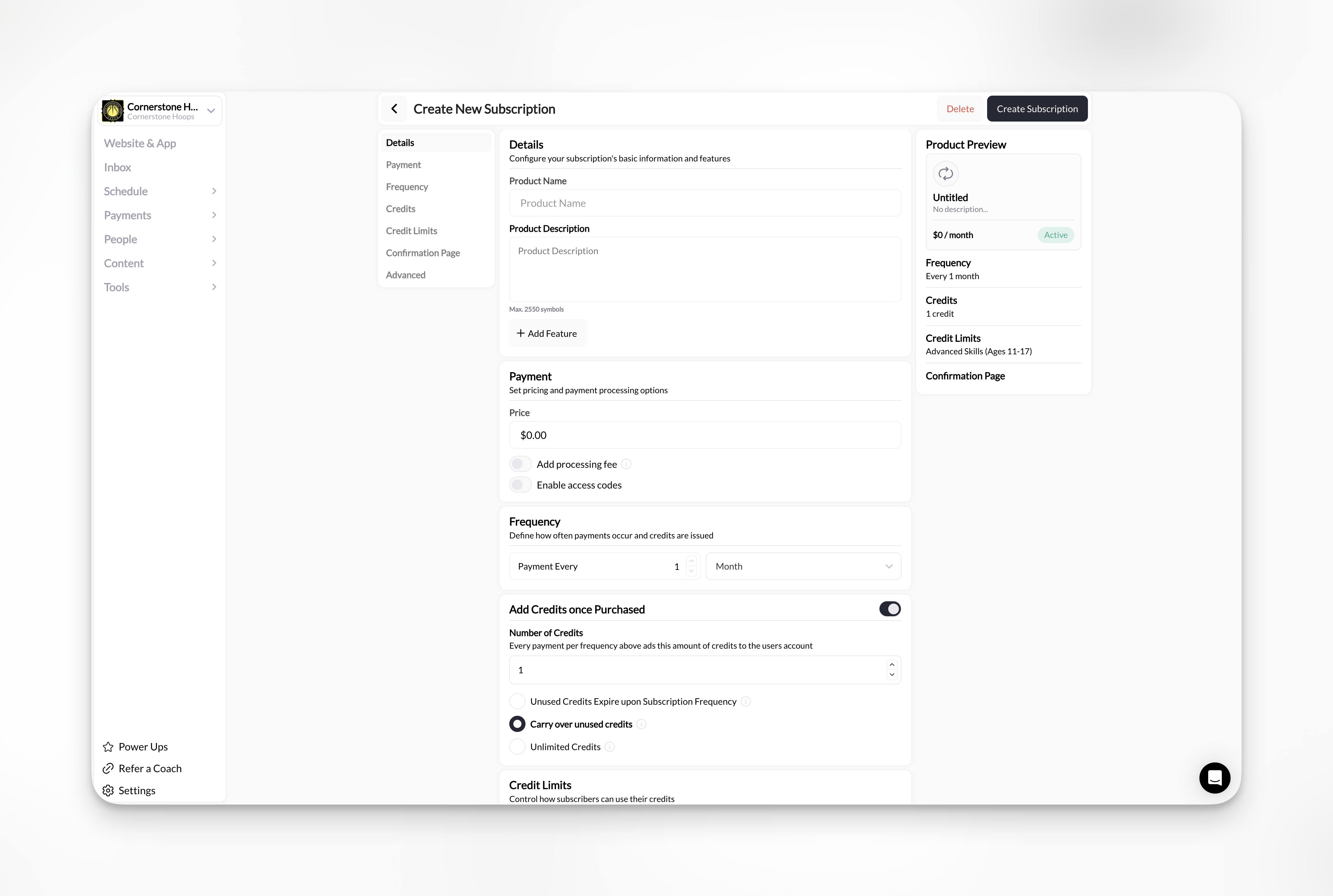
Task: Increment Number of Credits with the up stepper
Action: (x=891, y=665)
